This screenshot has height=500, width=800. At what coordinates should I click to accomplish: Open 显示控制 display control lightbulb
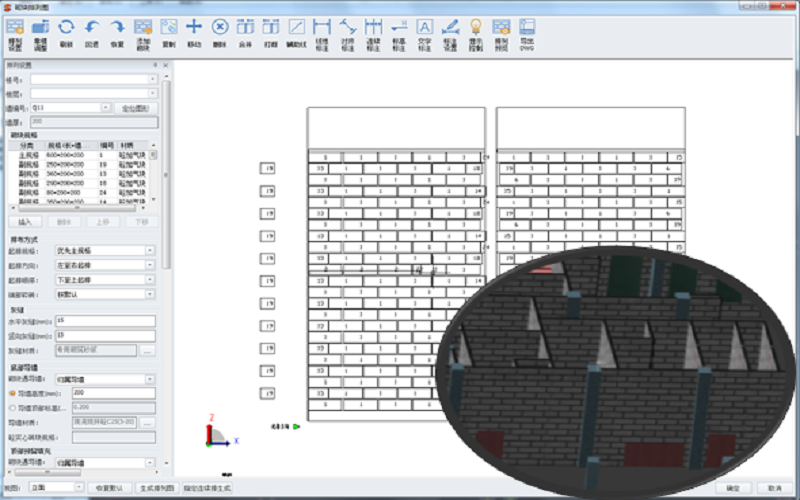(x=476, y=35)
